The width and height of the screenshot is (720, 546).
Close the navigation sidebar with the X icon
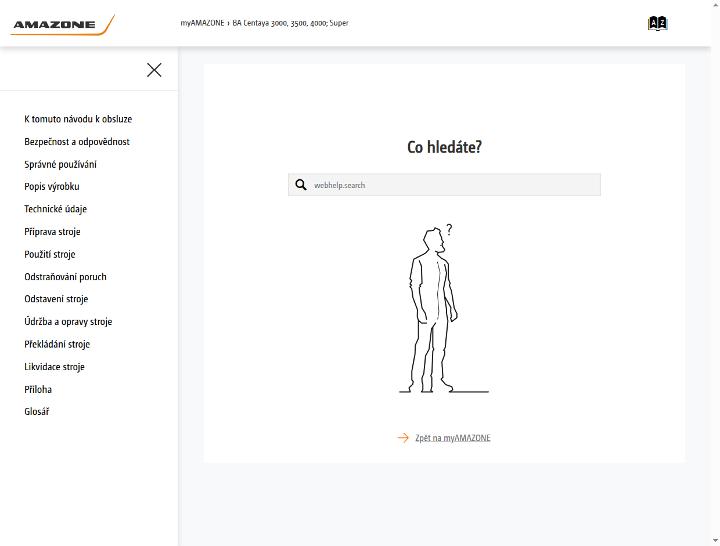(x=154, y=70)
